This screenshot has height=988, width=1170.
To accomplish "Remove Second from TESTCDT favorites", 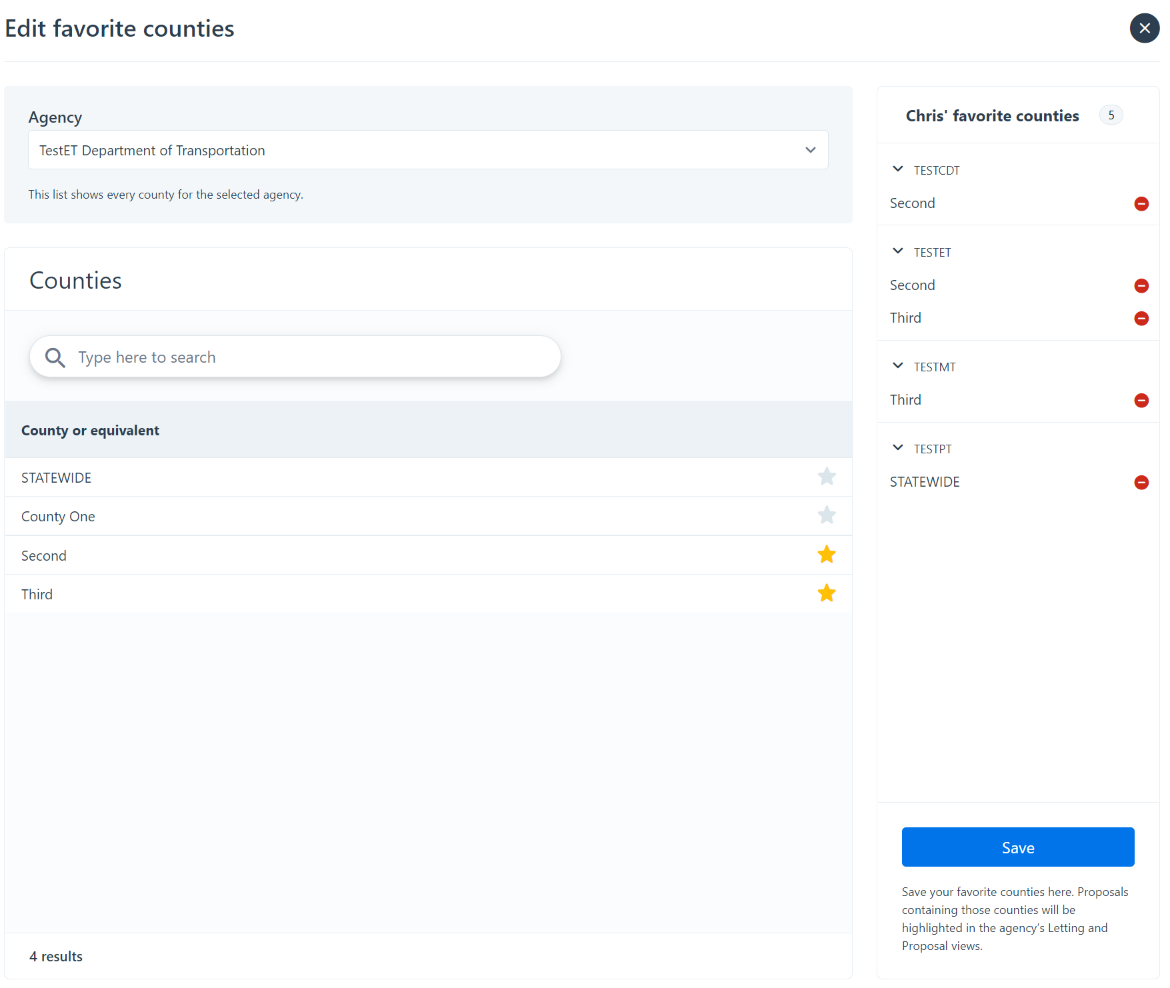I will 1141,204.
